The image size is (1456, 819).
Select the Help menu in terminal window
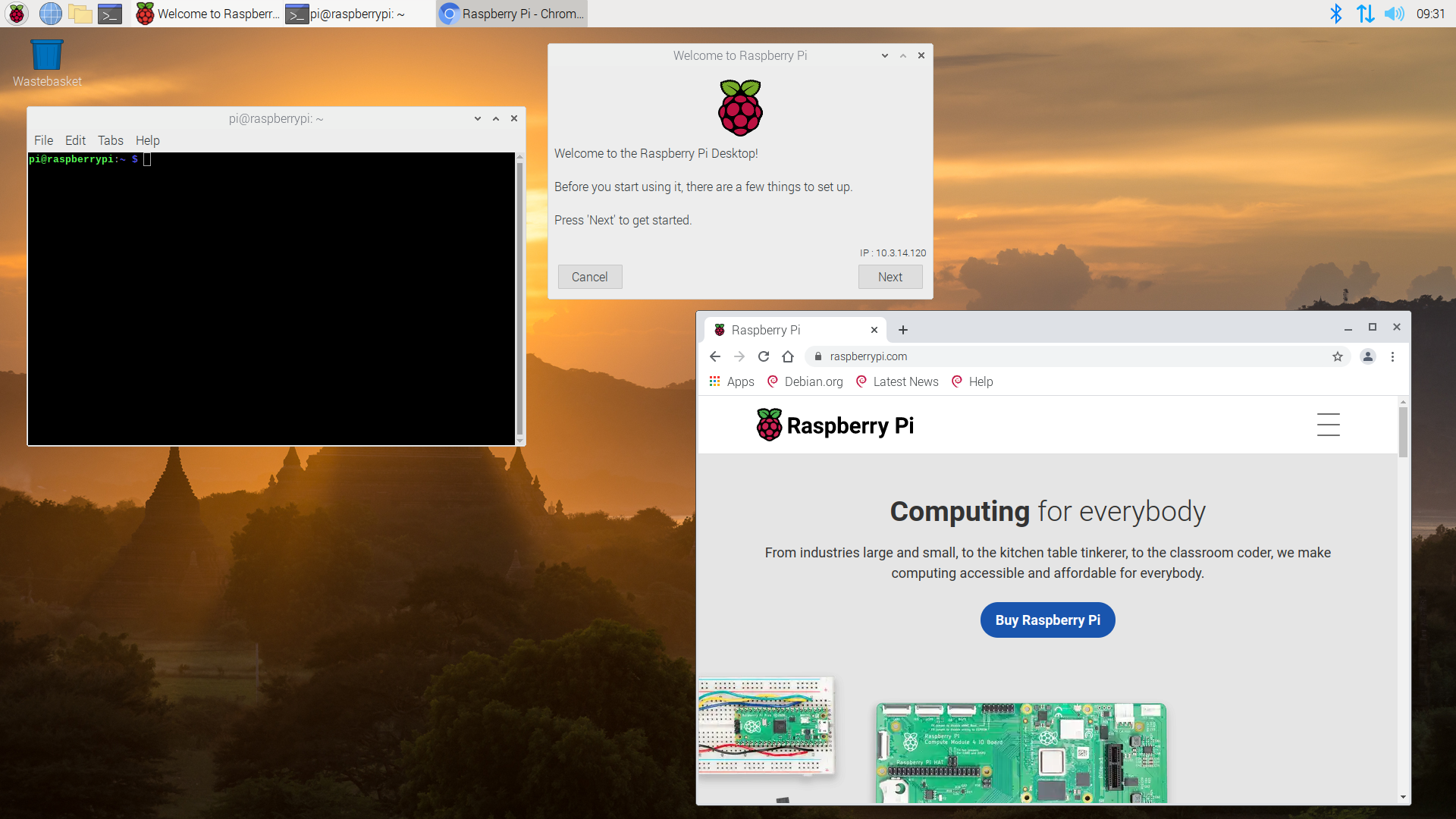(146, 140)
